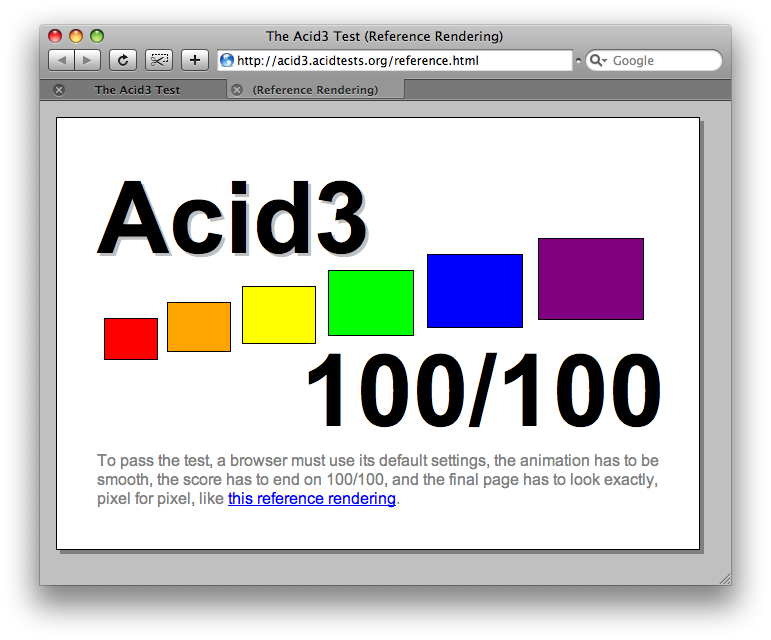
Task: Focus the Google search field
Action: (654, 60)
